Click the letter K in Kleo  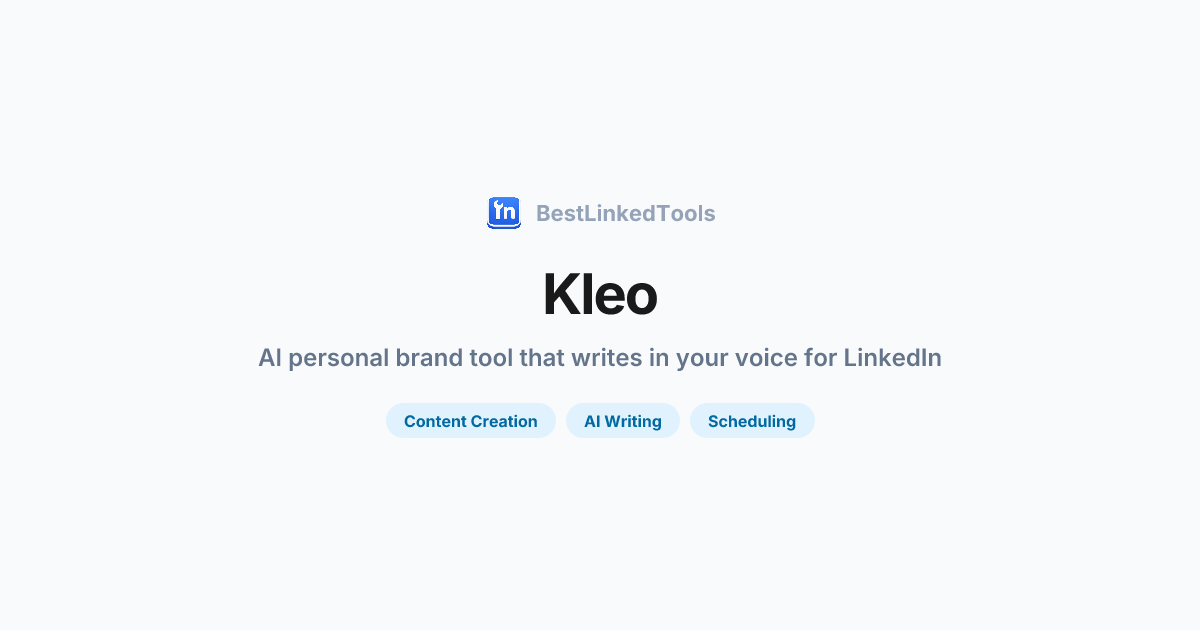pyautogui.click(x=563, y=295)
